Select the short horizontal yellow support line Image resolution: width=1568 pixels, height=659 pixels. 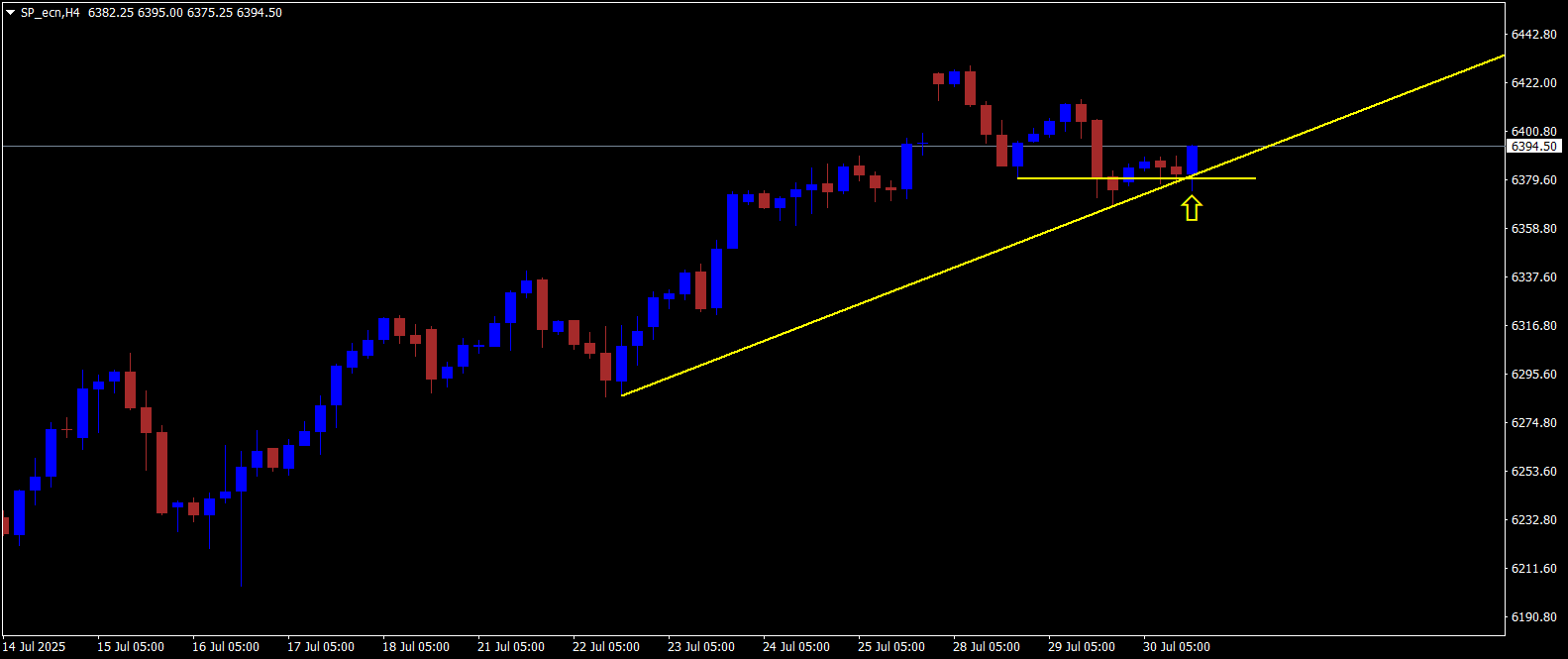[x=1136, y=178]
